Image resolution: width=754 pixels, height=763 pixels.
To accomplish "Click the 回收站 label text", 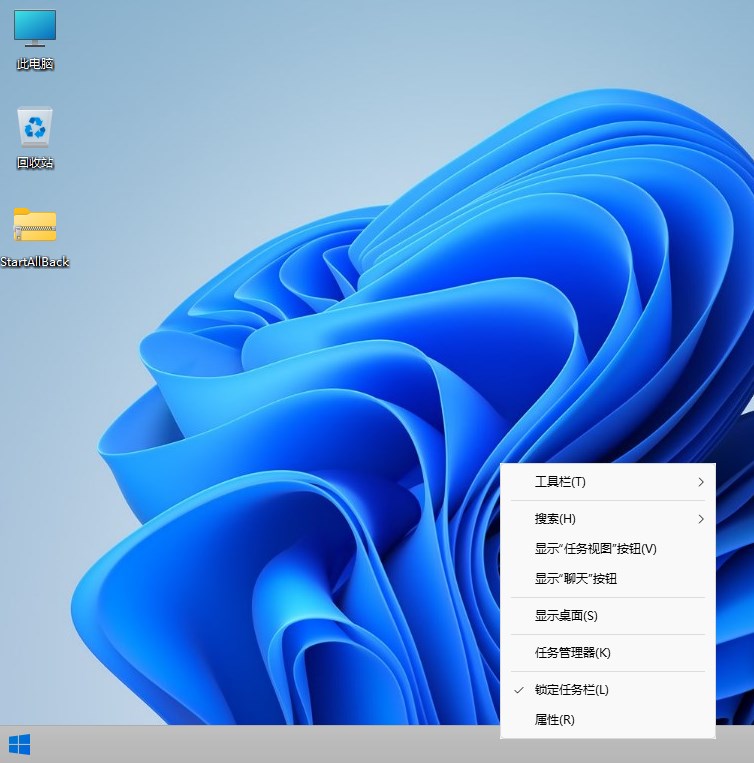I will click(x=35, y=163).
